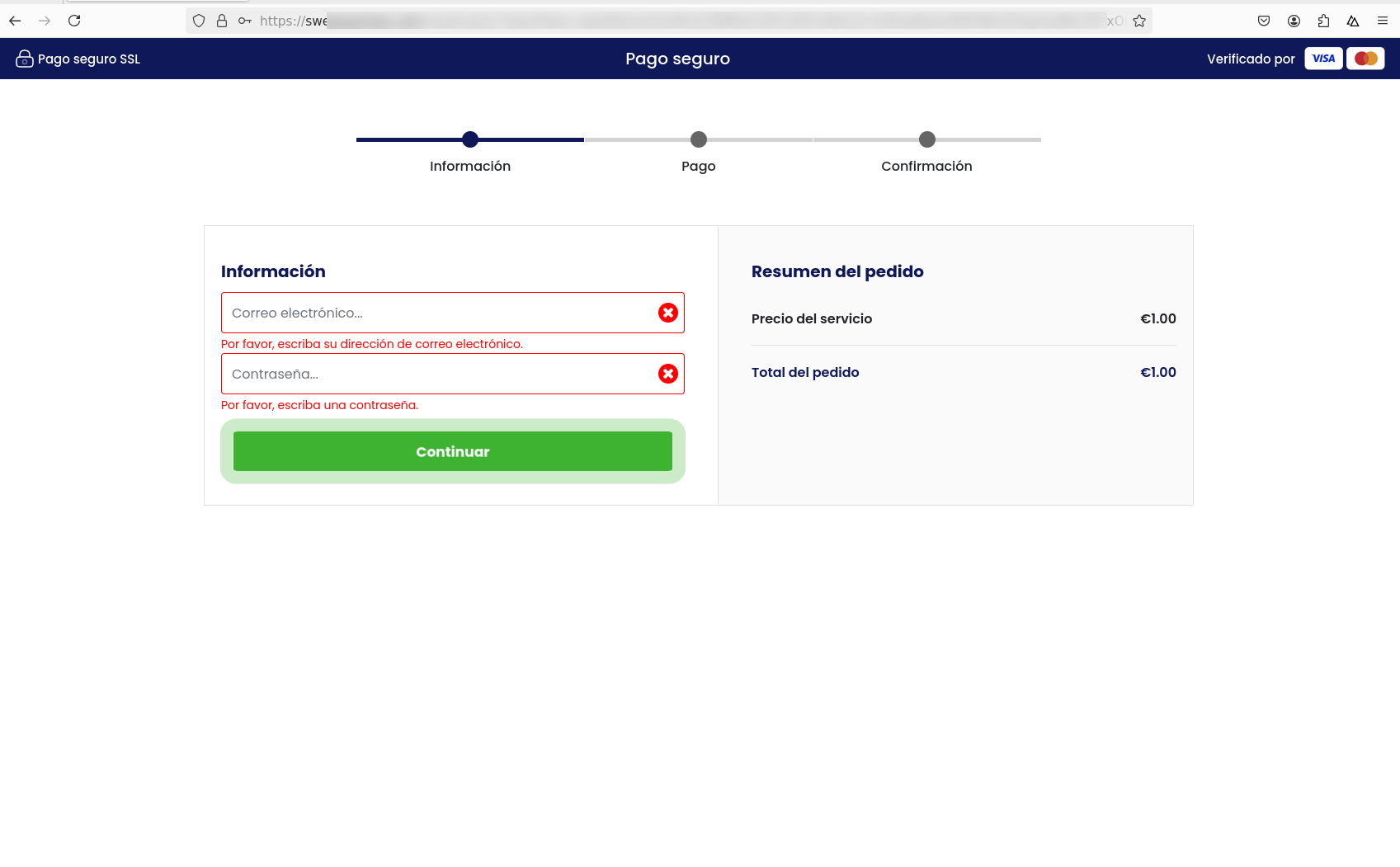Click the Mastercard logo
The image size is (1400, 867).
[1365, 59]
